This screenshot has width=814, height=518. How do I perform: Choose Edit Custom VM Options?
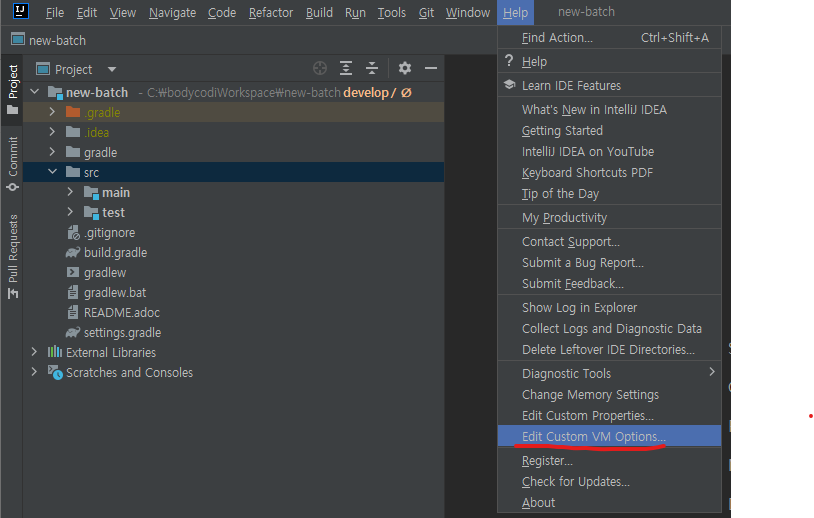coord(609,436)
